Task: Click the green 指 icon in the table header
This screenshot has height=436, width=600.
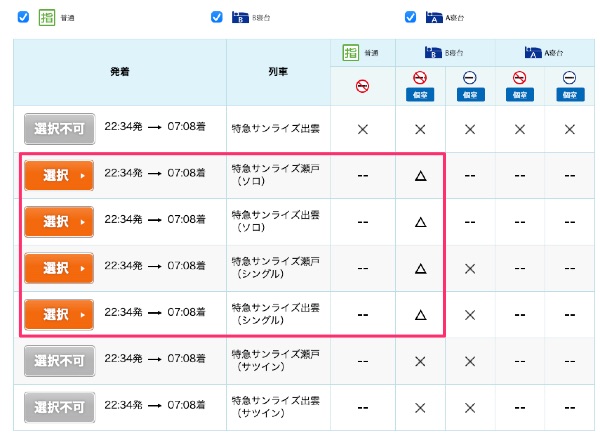Action: click(x=350, y=52)
